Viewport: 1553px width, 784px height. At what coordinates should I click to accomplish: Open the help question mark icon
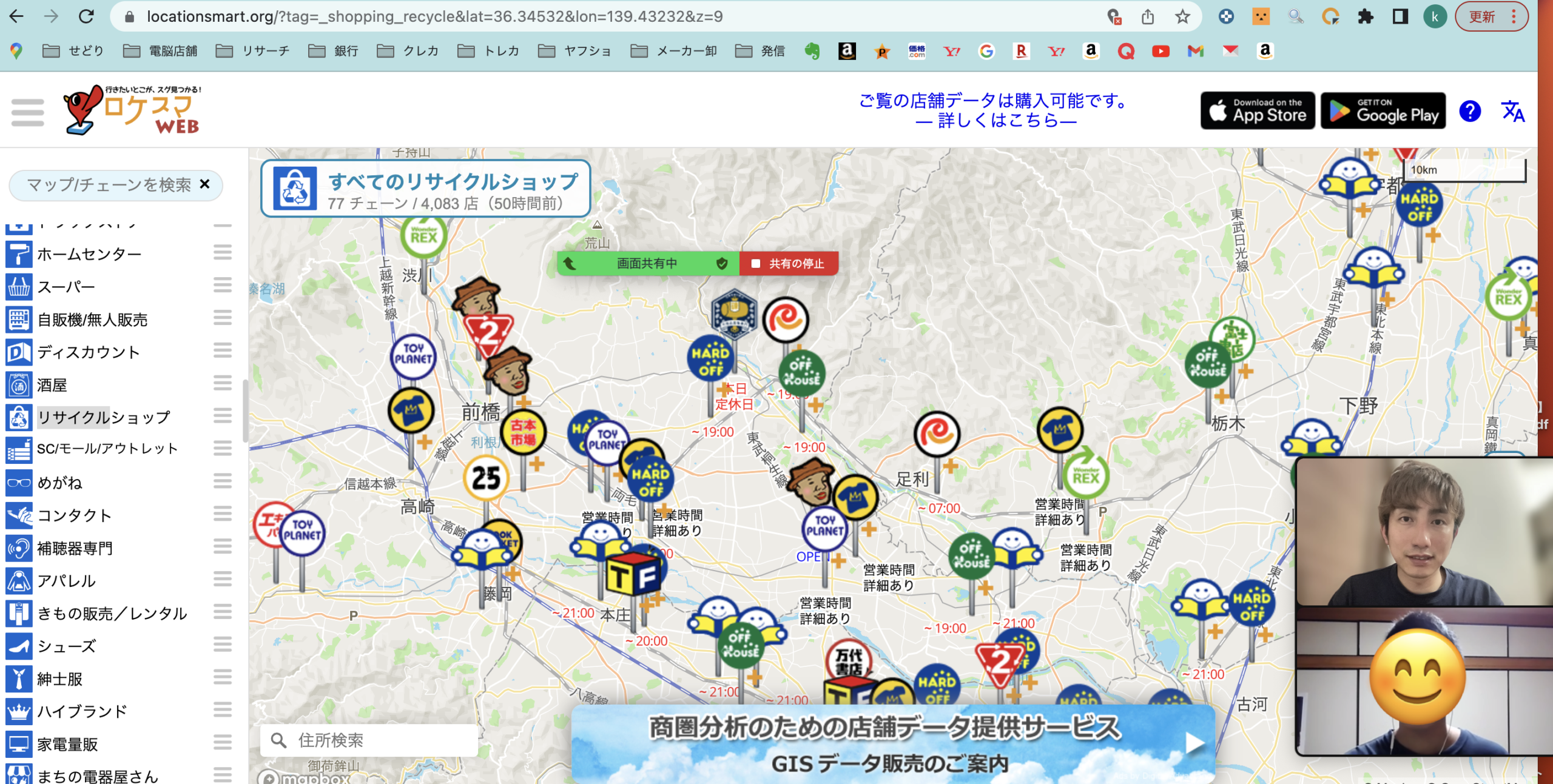click(1470, 112)
